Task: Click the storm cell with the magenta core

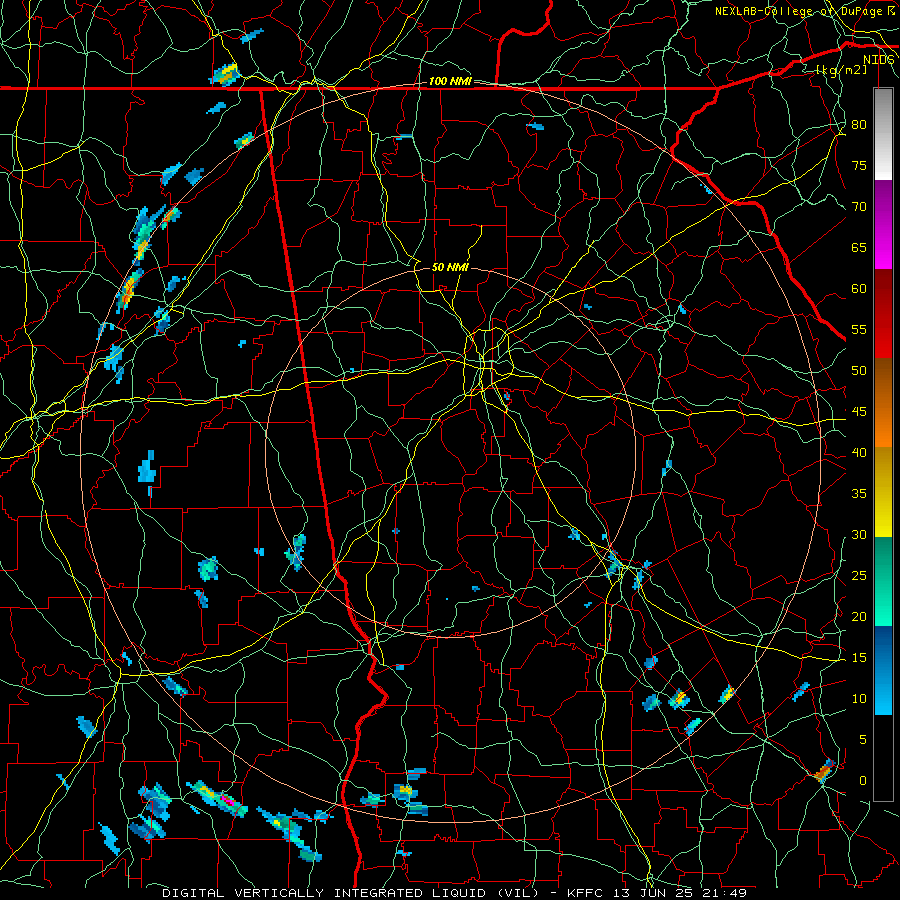Action: (x=218, y=798)
